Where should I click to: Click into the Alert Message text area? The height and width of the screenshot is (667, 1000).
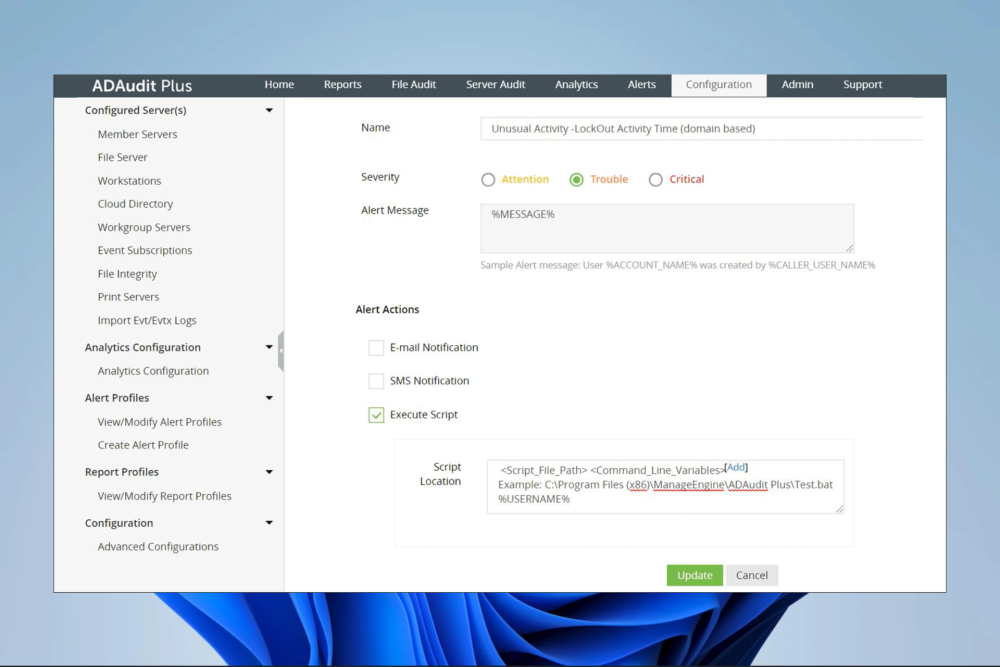pyautogui.click(x=667, y=228)
